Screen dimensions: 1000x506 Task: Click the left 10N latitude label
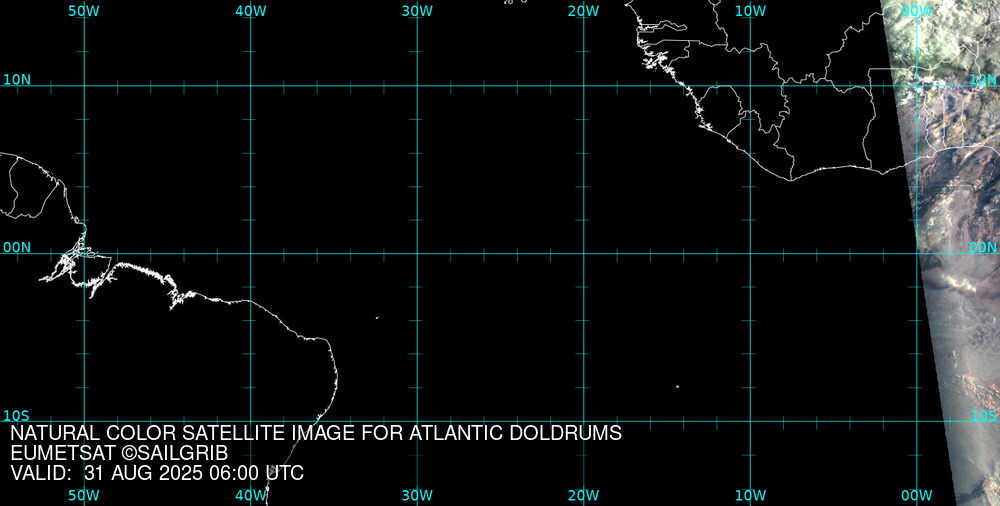[x=17, y=80]
